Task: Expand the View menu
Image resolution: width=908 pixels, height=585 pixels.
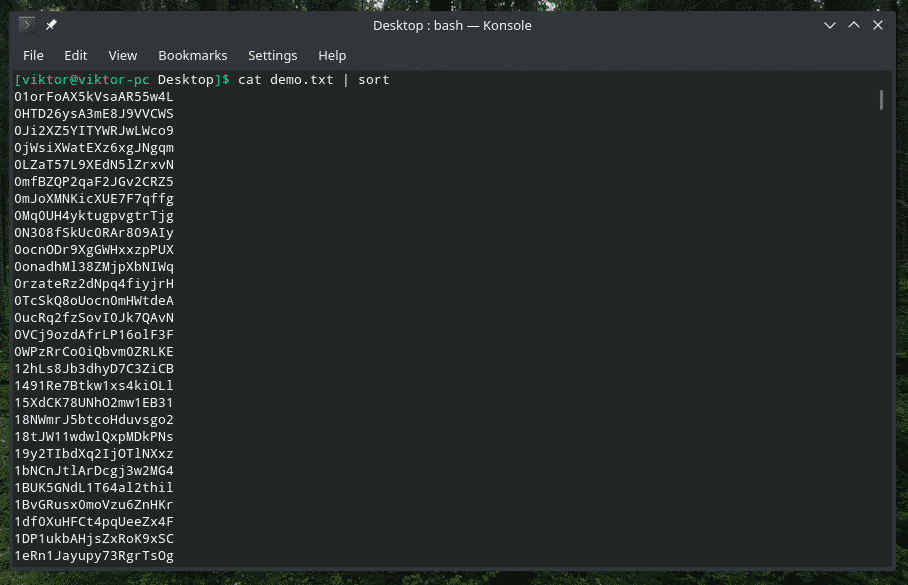Action: 122,55
